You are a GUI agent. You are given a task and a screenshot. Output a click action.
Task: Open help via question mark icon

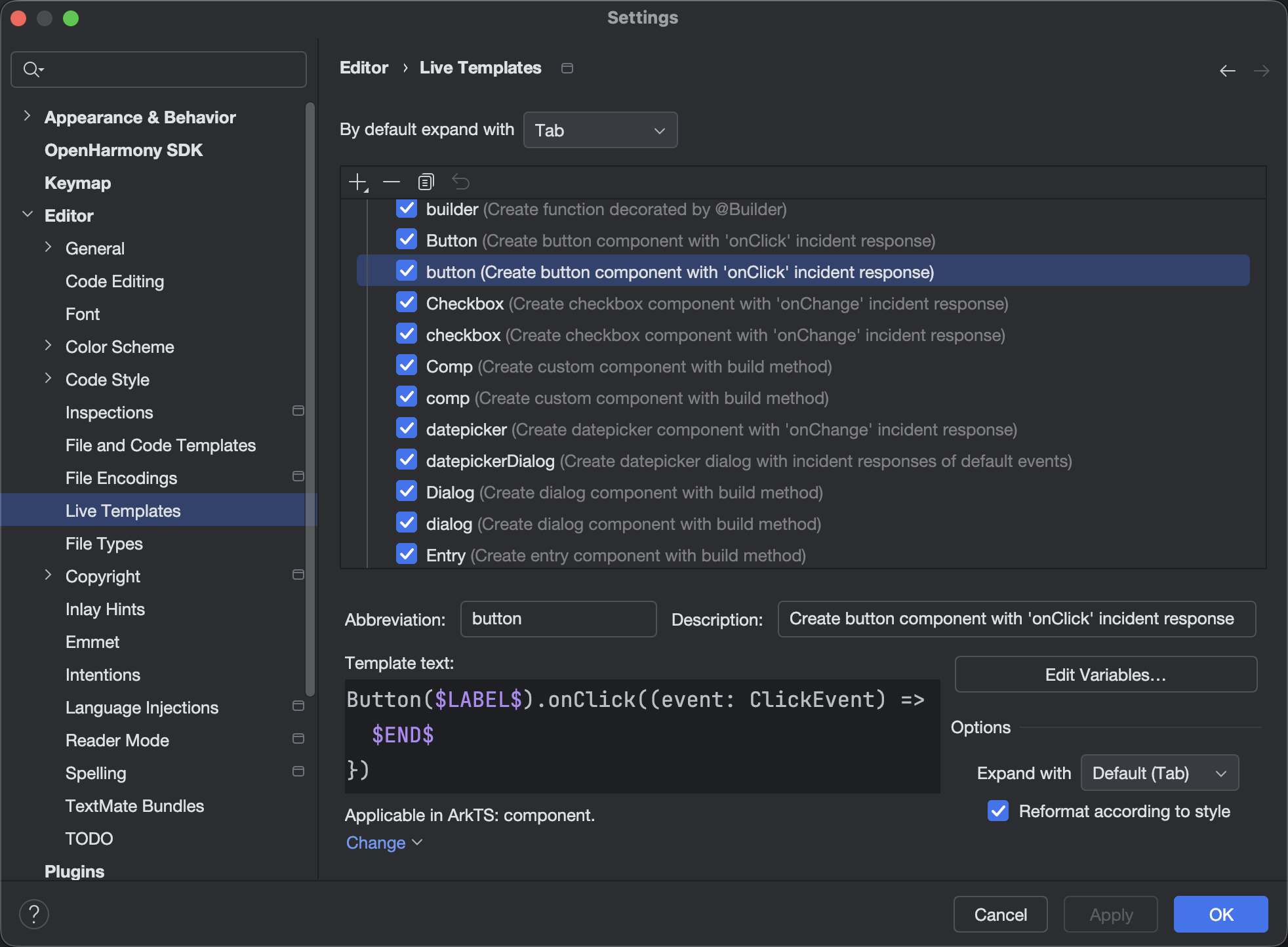[34, 914]
